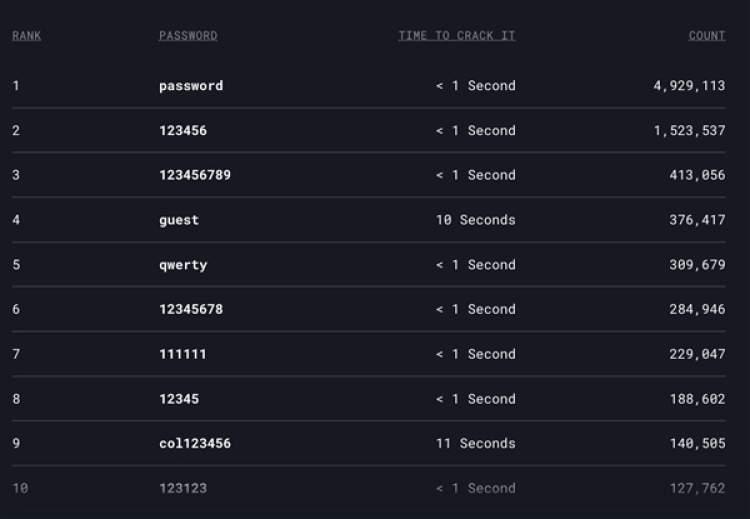Select the 'guest' password entry
This screenshot has height=519, width=750.
(x=179, y=220)
